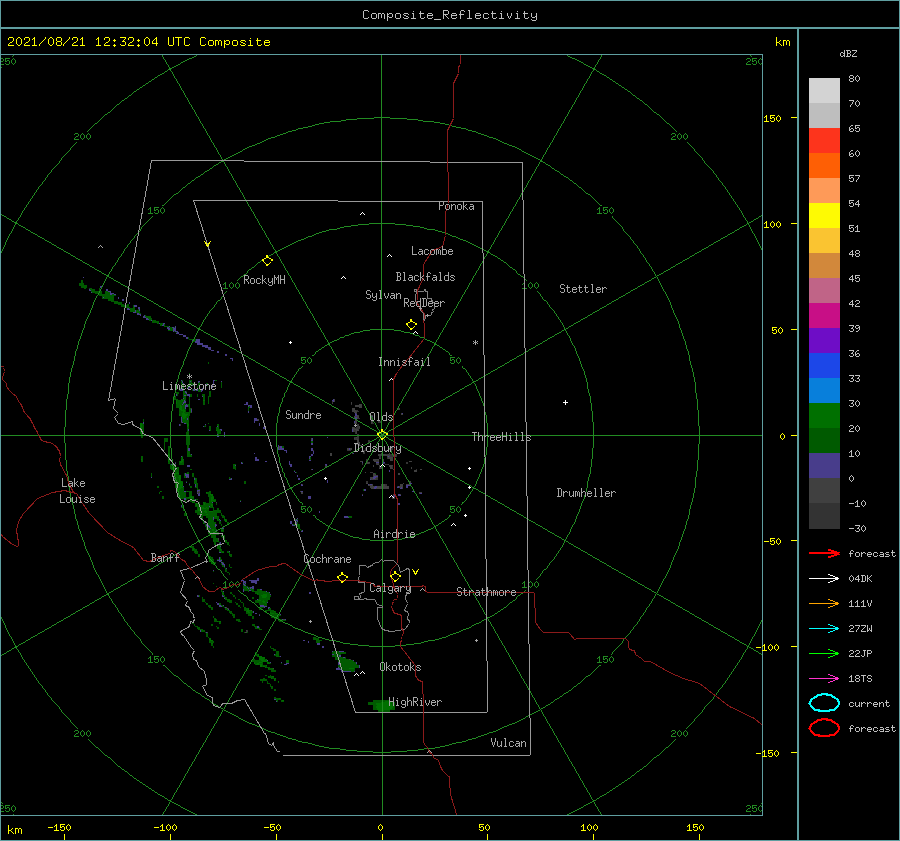Click the HighRiver label
Screen dimensions: 900x841
[415, 702]
